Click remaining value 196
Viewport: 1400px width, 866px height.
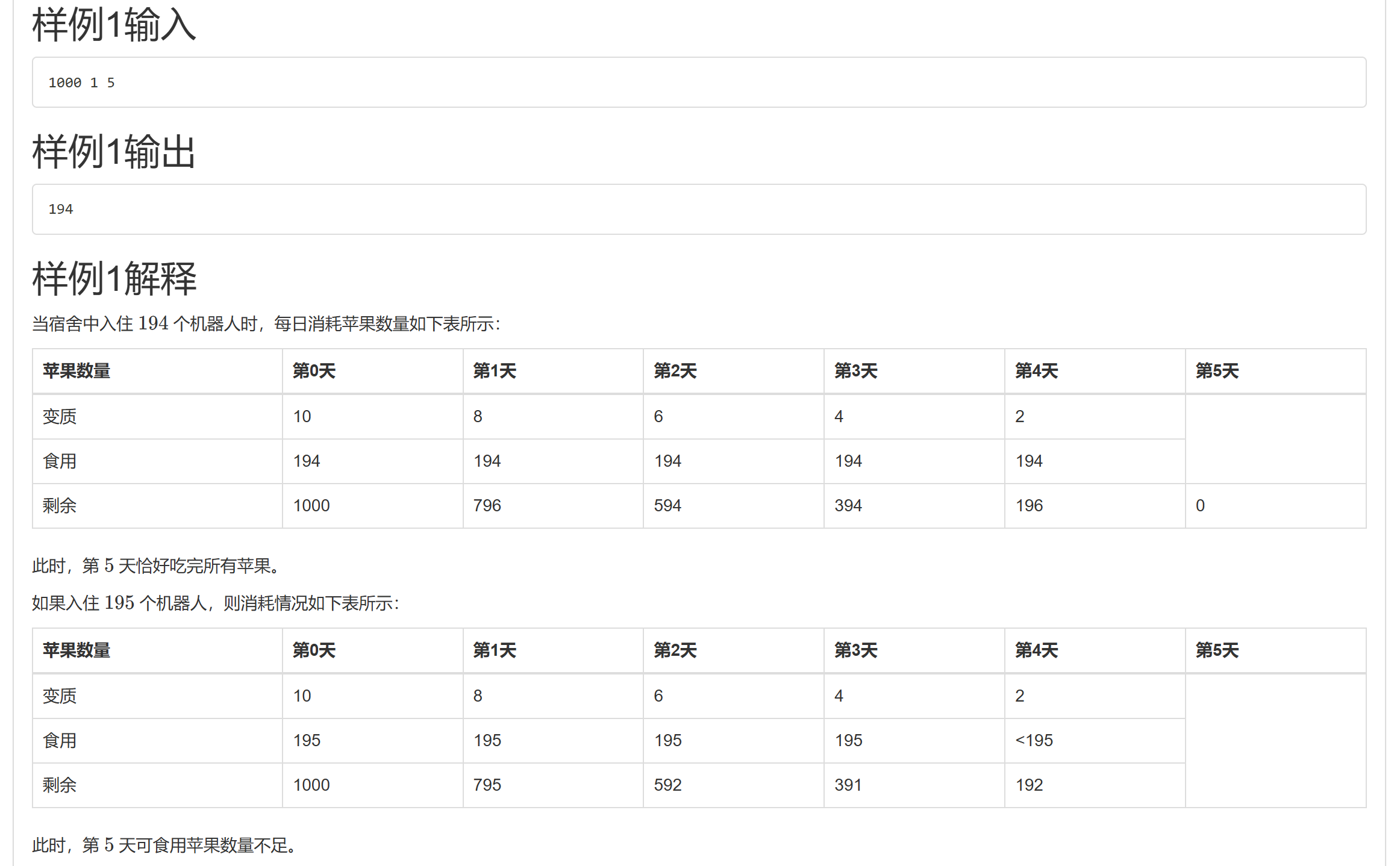click(x=1029, y=506)
